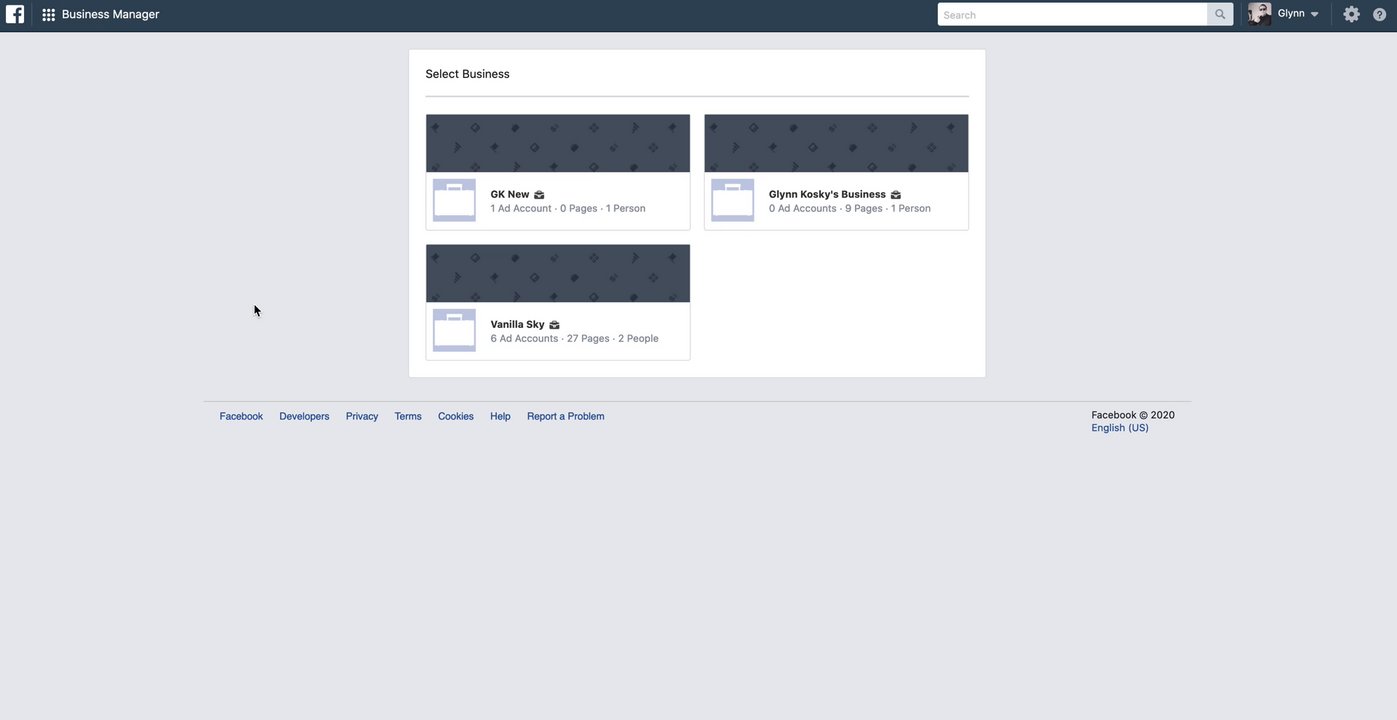Viewport: 1397px width, 720px height.
Task: Open the Cookies footer link
Action: (x=456, y=416)
